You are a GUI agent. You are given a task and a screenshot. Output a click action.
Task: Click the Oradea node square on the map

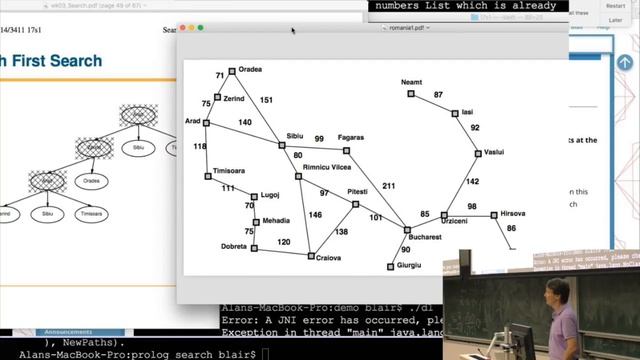pyautogui.click(x=232, y=71)
